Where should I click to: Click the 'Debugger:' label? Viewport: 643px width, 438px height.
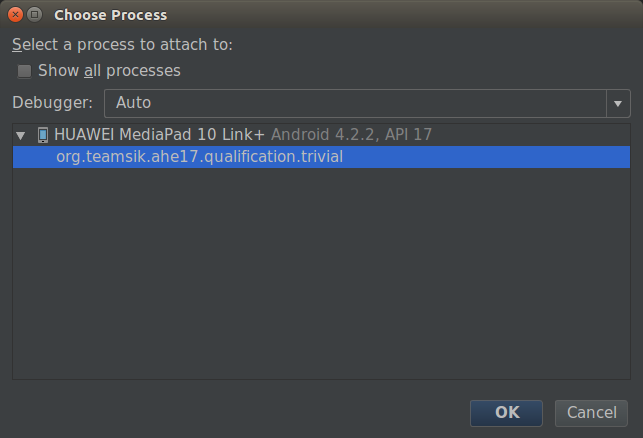(x=52, y=103)
